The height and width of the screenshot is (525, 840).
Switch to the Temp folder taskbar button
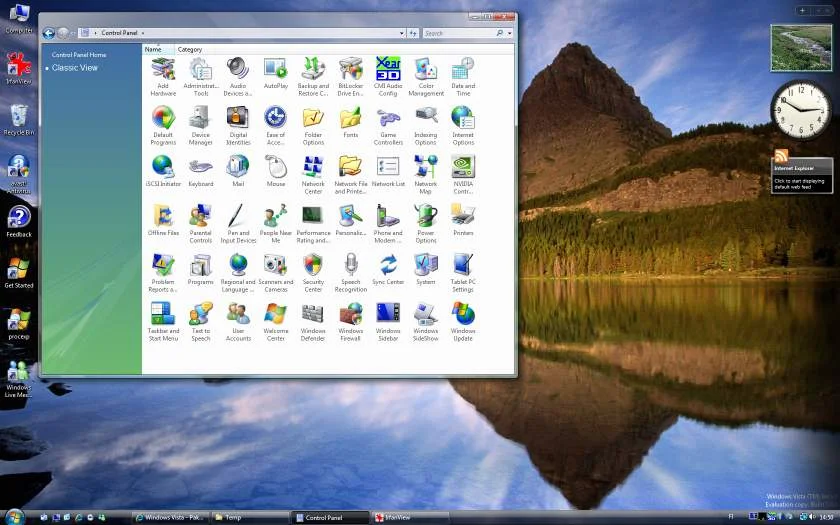click(x=247, y=517)
